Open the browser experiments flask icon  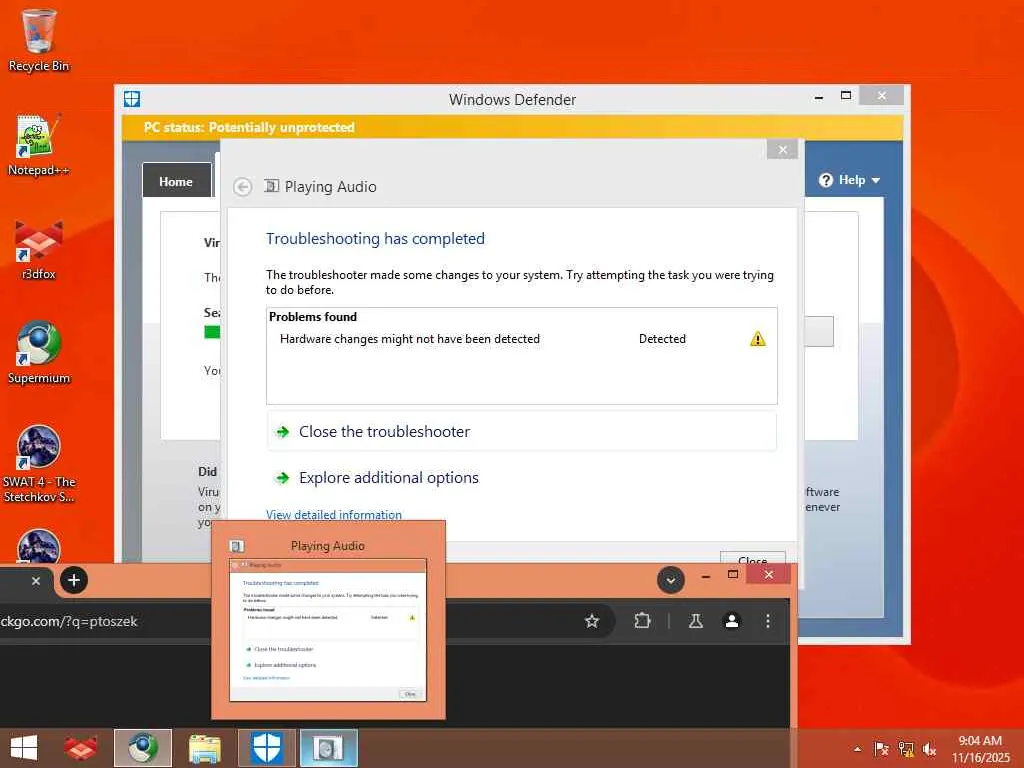click(696, 621)
